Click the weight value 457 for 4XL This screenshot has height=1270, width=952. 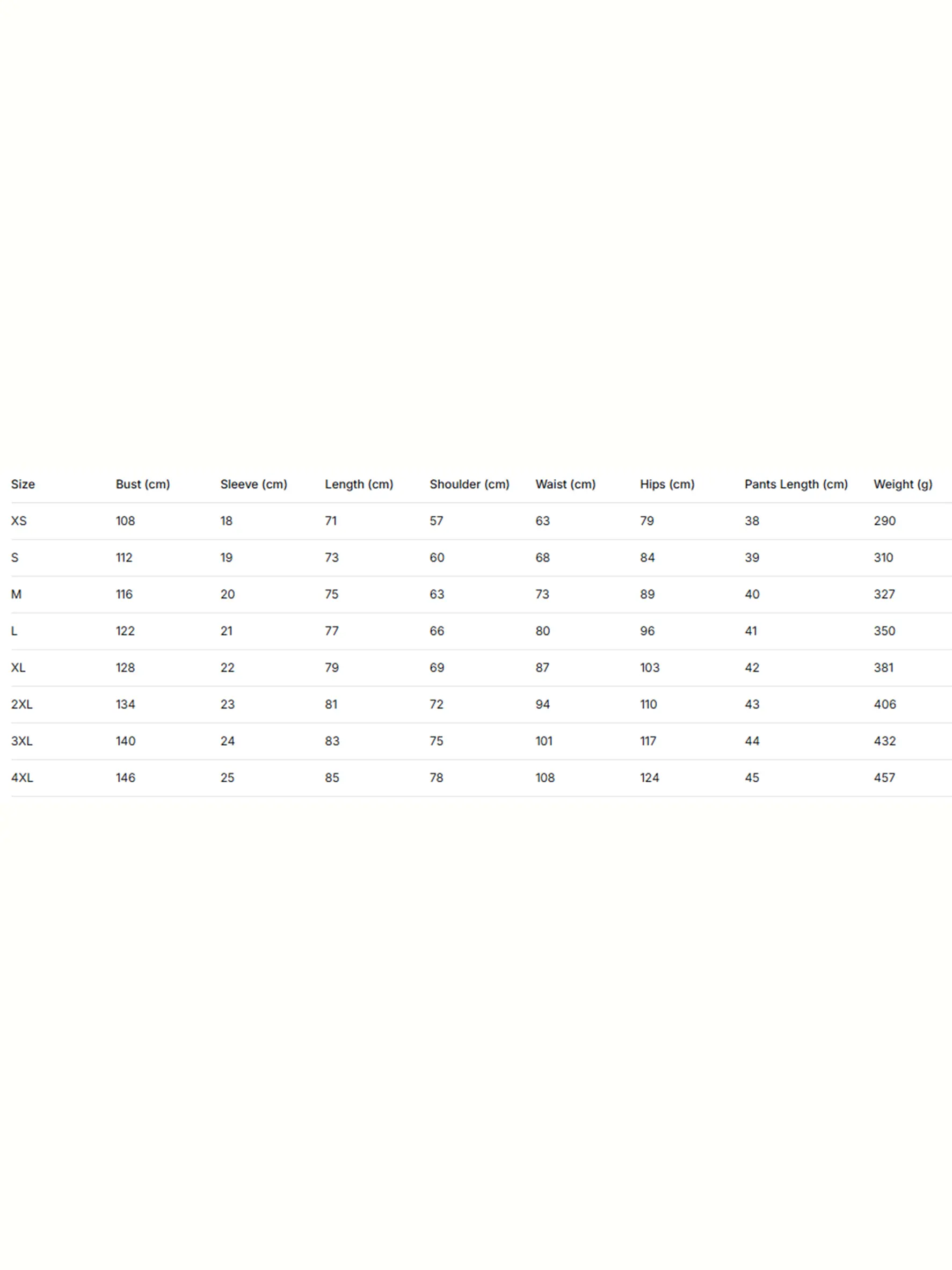[x=884, y=777]
